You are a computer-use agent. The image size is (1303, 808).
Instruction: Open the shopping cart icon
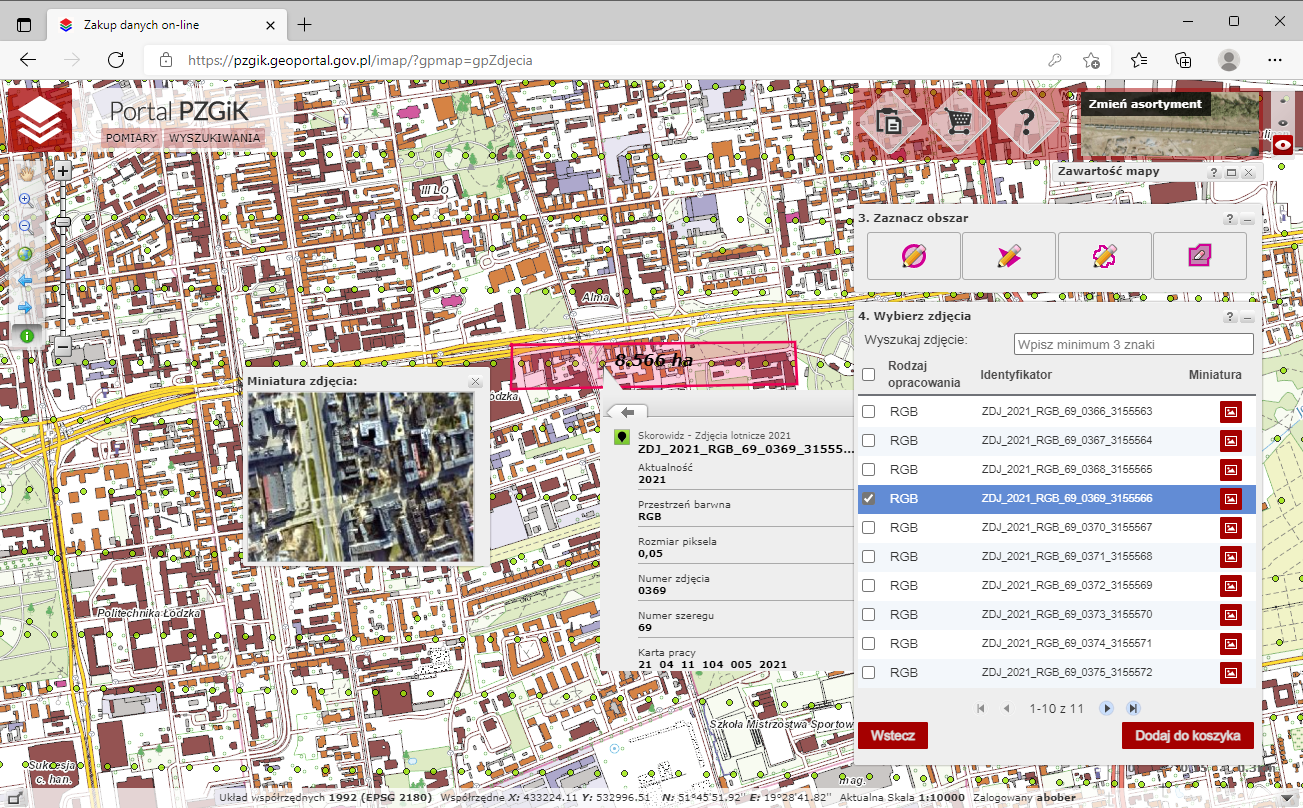(959, 123)
